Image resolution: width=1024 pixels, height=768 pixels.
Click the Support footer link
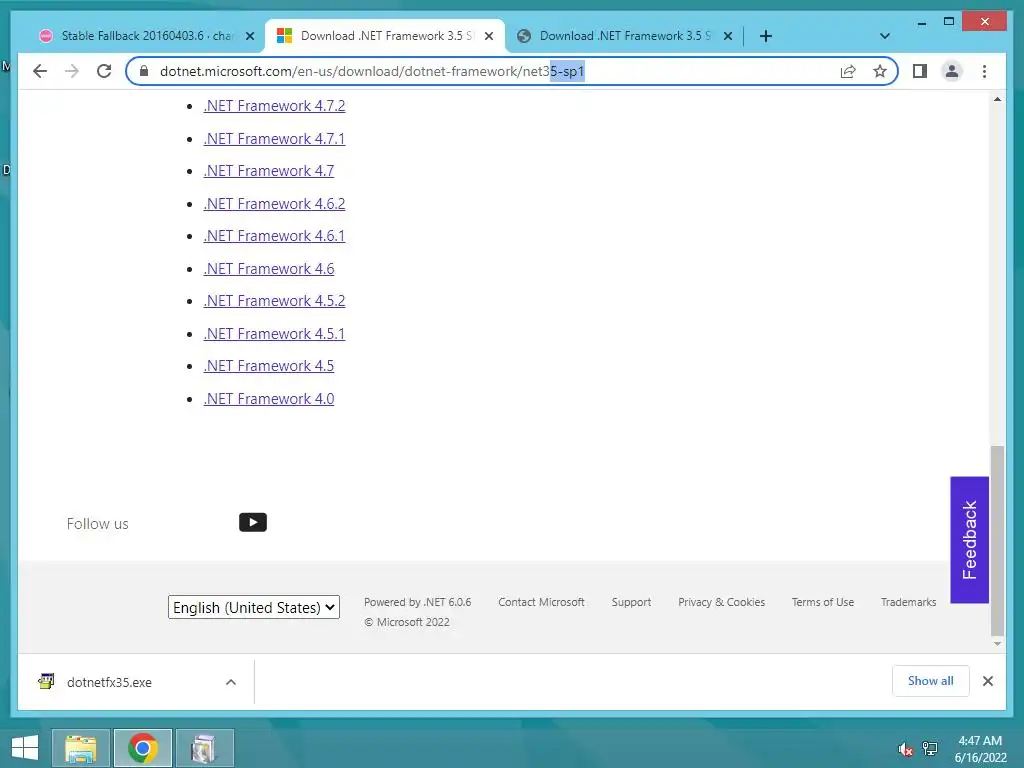(631, 602)
